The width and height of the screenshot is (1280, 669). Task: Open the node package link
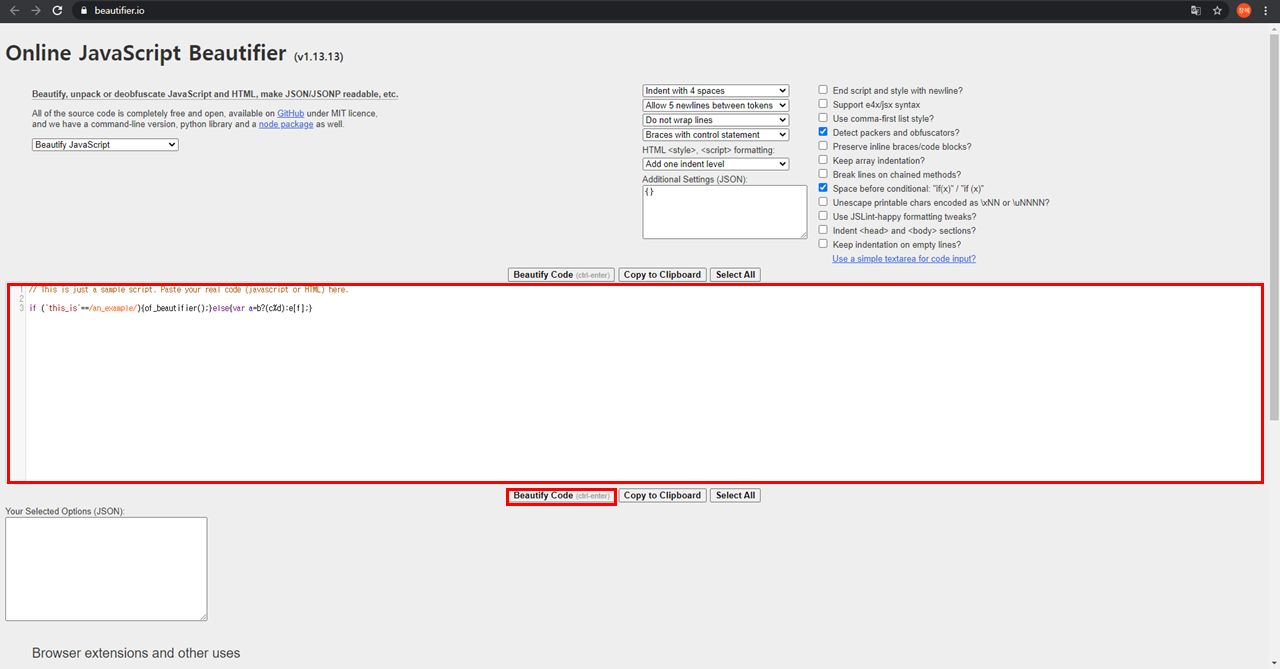pos(286,125)
